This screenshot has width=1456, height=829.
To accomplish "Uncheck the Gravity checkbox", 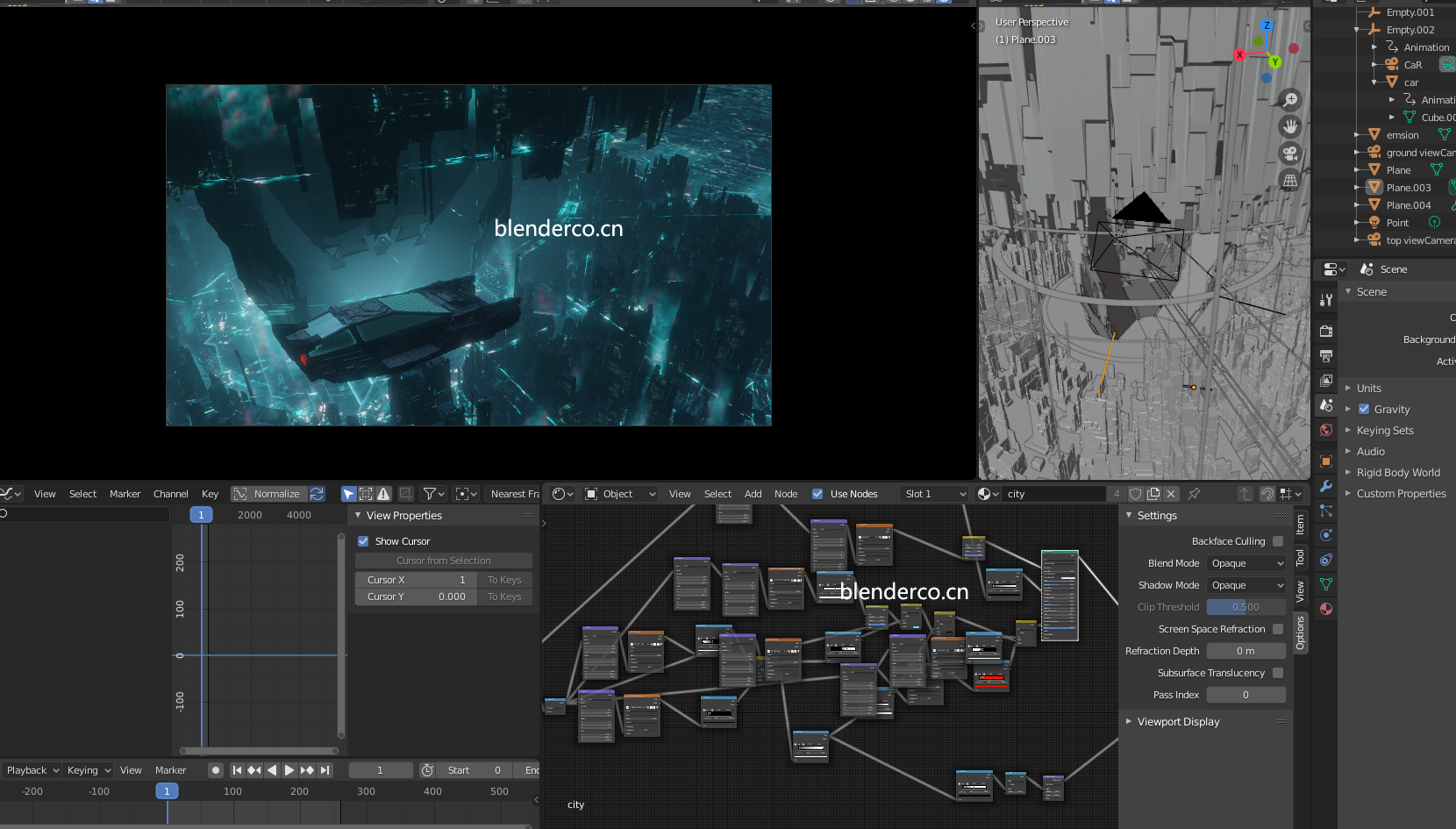I will 1364,409.
